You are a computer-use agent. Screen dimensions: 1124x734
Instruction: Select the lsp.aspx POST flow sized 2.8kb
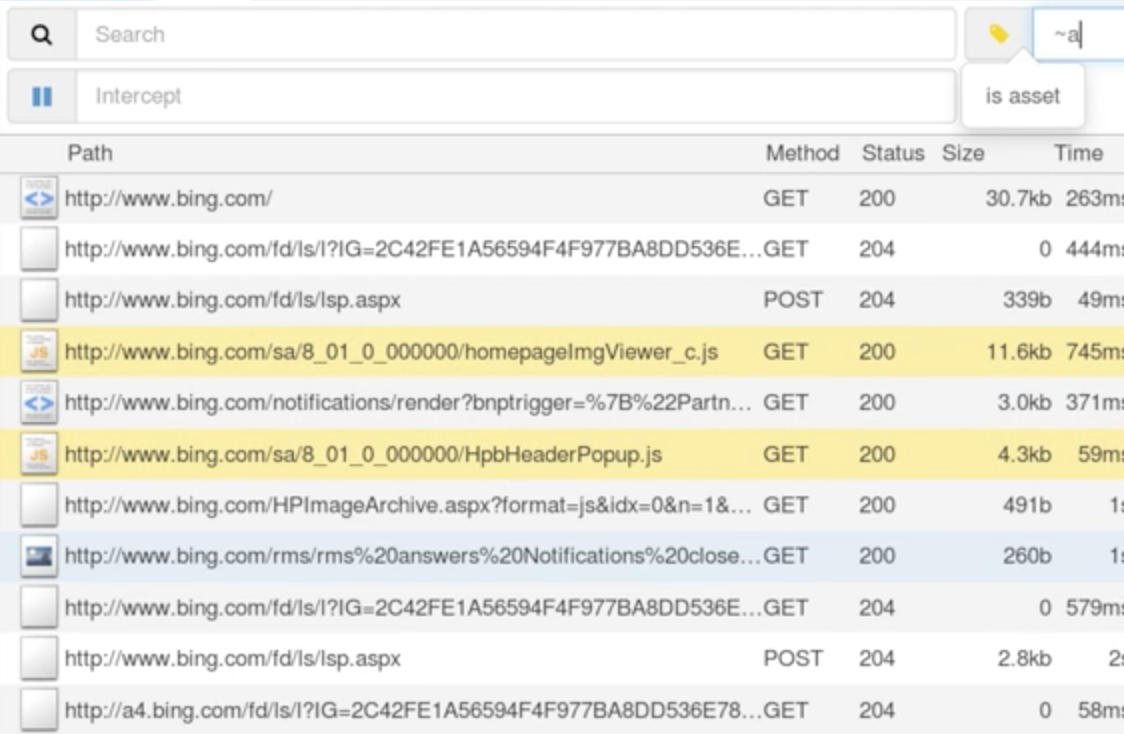[x=232, y=658]
